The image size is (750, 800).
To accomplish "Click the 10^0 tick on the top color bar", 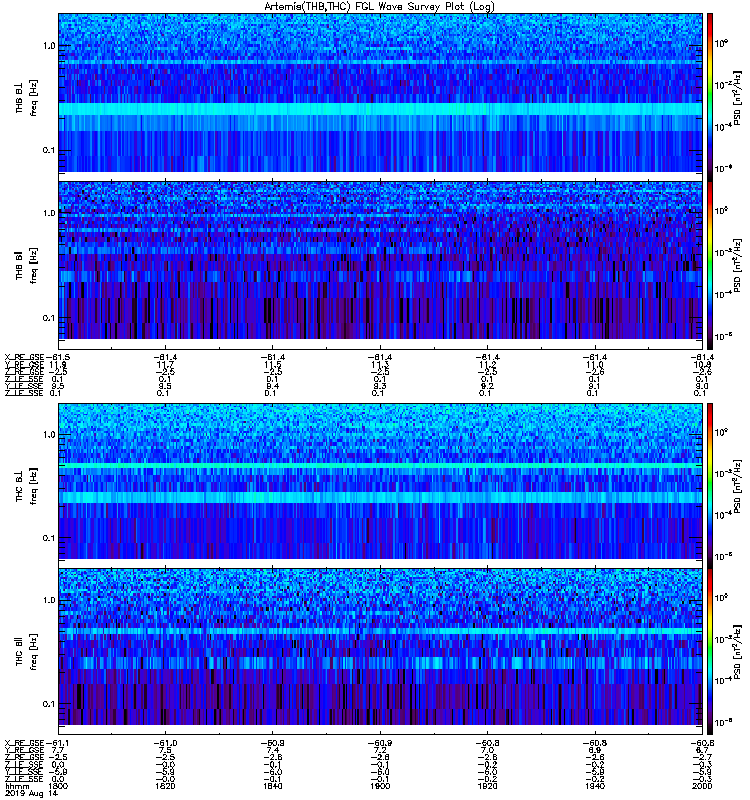I will 721,43.
